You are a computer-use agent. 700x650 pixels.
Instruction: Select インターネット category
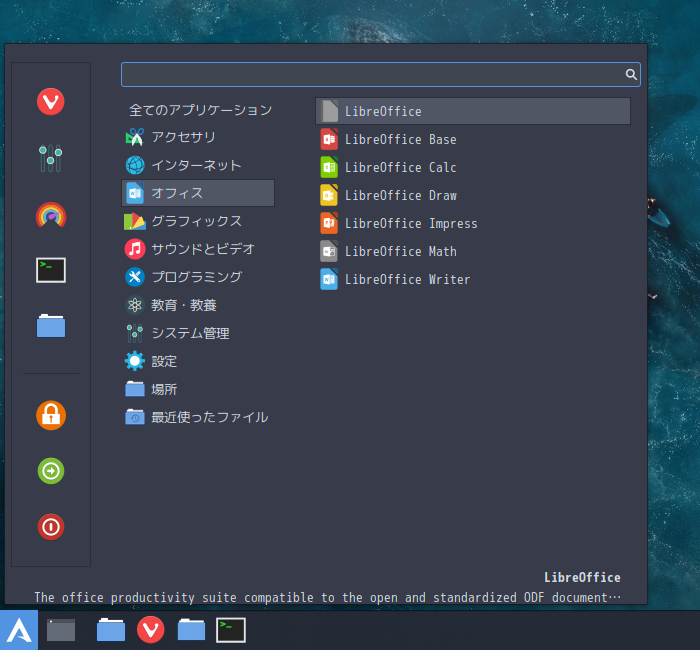(x=198, y=165)
